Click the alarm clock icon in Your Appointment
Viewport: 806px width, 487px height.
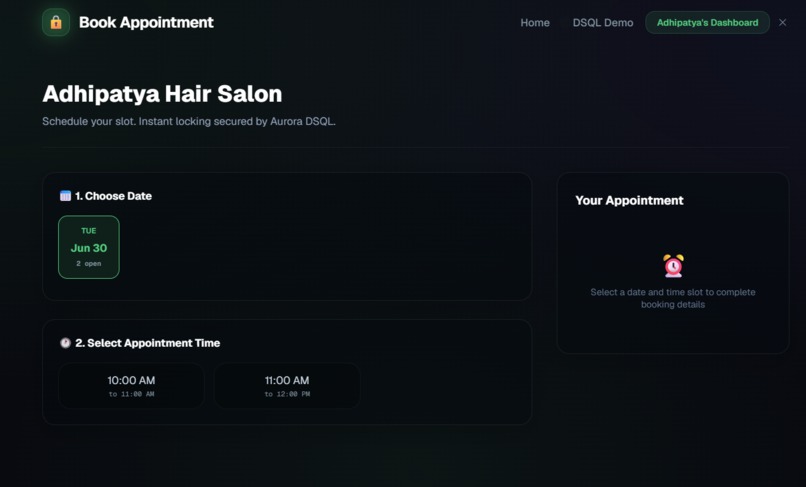click(x=673, y=265)
